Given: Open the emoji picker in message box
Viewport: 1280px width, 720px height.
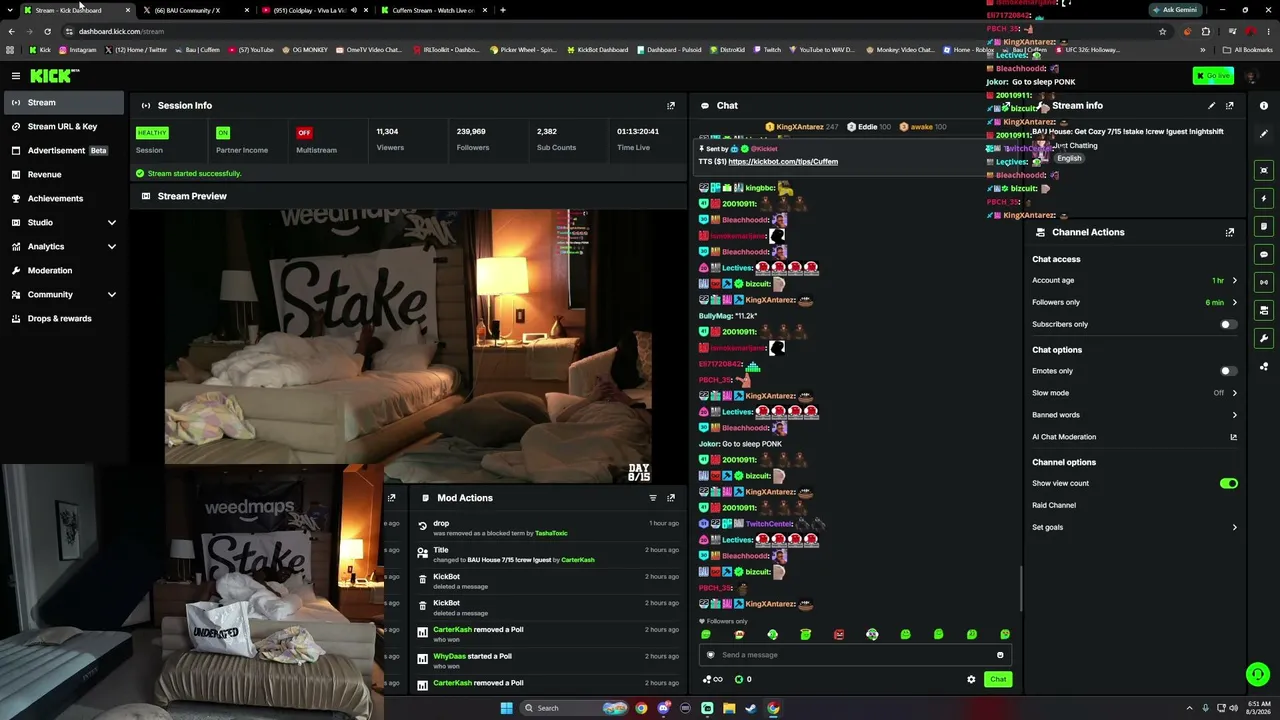Looking at the screenshot, I should [x=1000, y=655].
